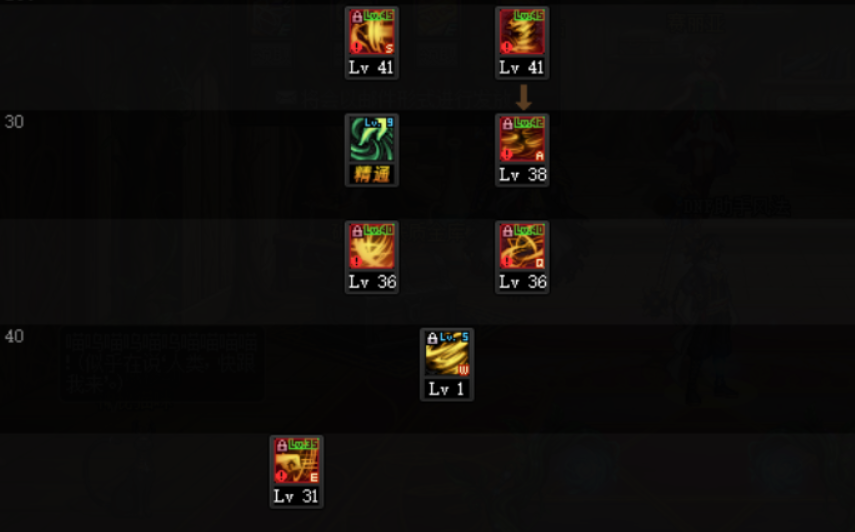This screenshot has width=855, height=532.
Task: Click the Lv 31 level label
Action: pos(297,497)
